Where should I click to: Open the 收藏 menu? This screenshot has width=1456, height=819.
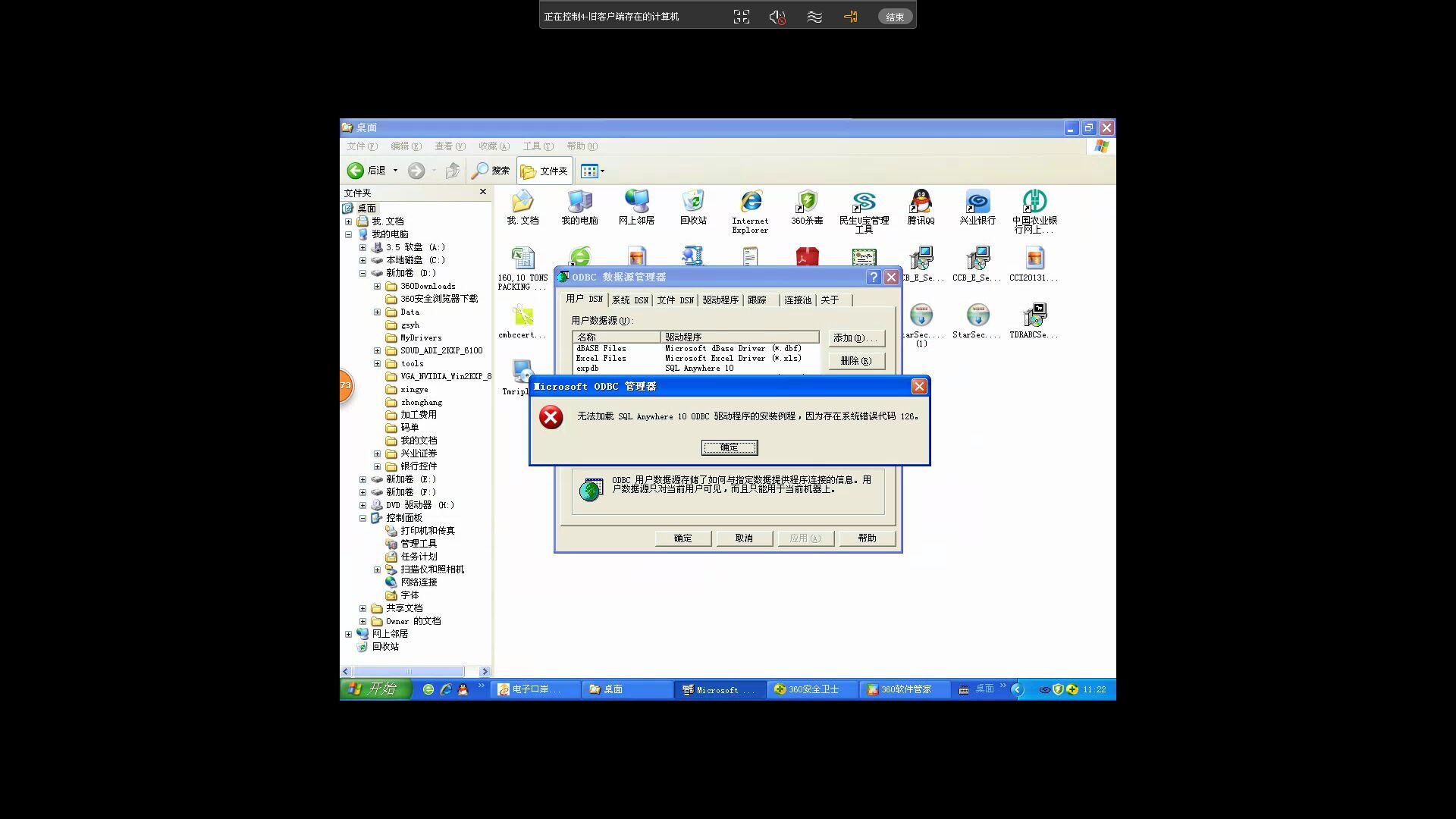[x=494, y=146]
